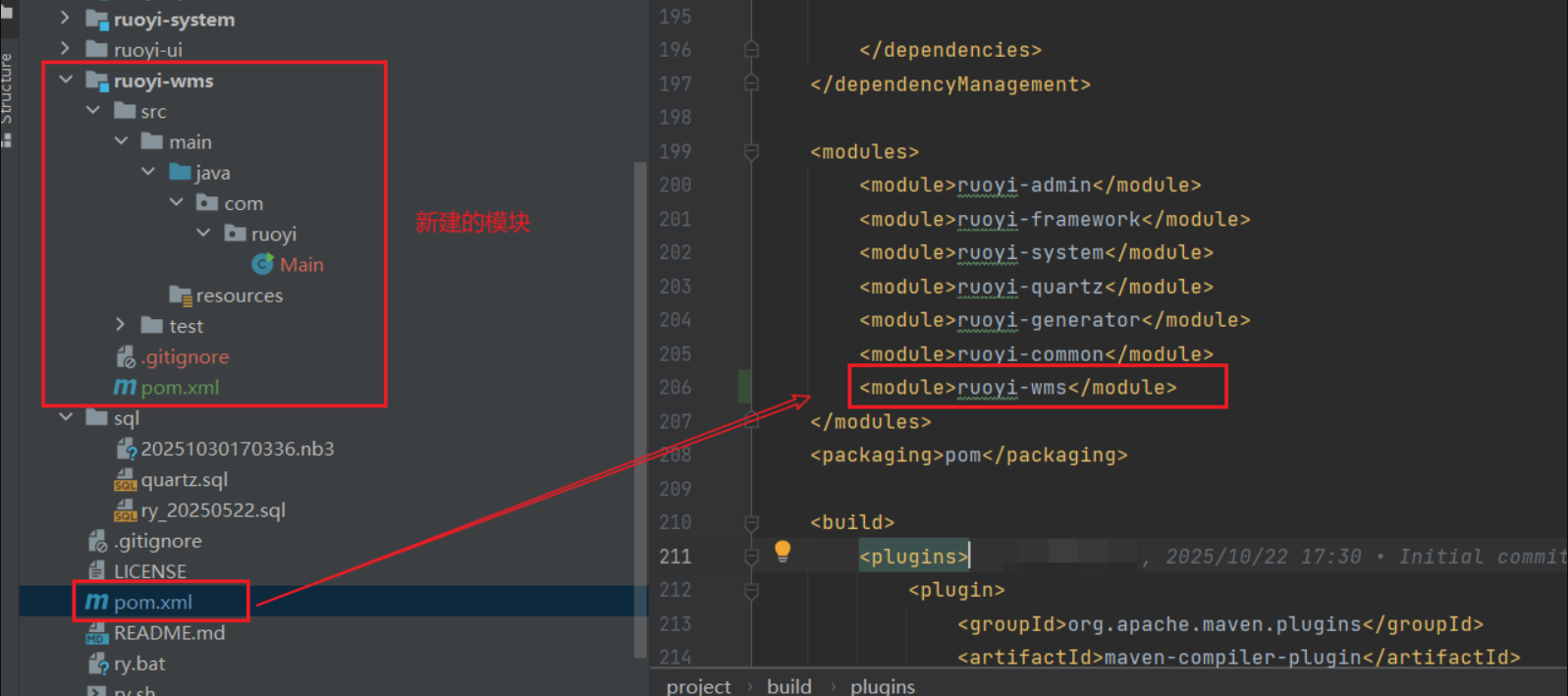Select the resources folder
The width and height of the screenshot is (1568, 696).
240,295
